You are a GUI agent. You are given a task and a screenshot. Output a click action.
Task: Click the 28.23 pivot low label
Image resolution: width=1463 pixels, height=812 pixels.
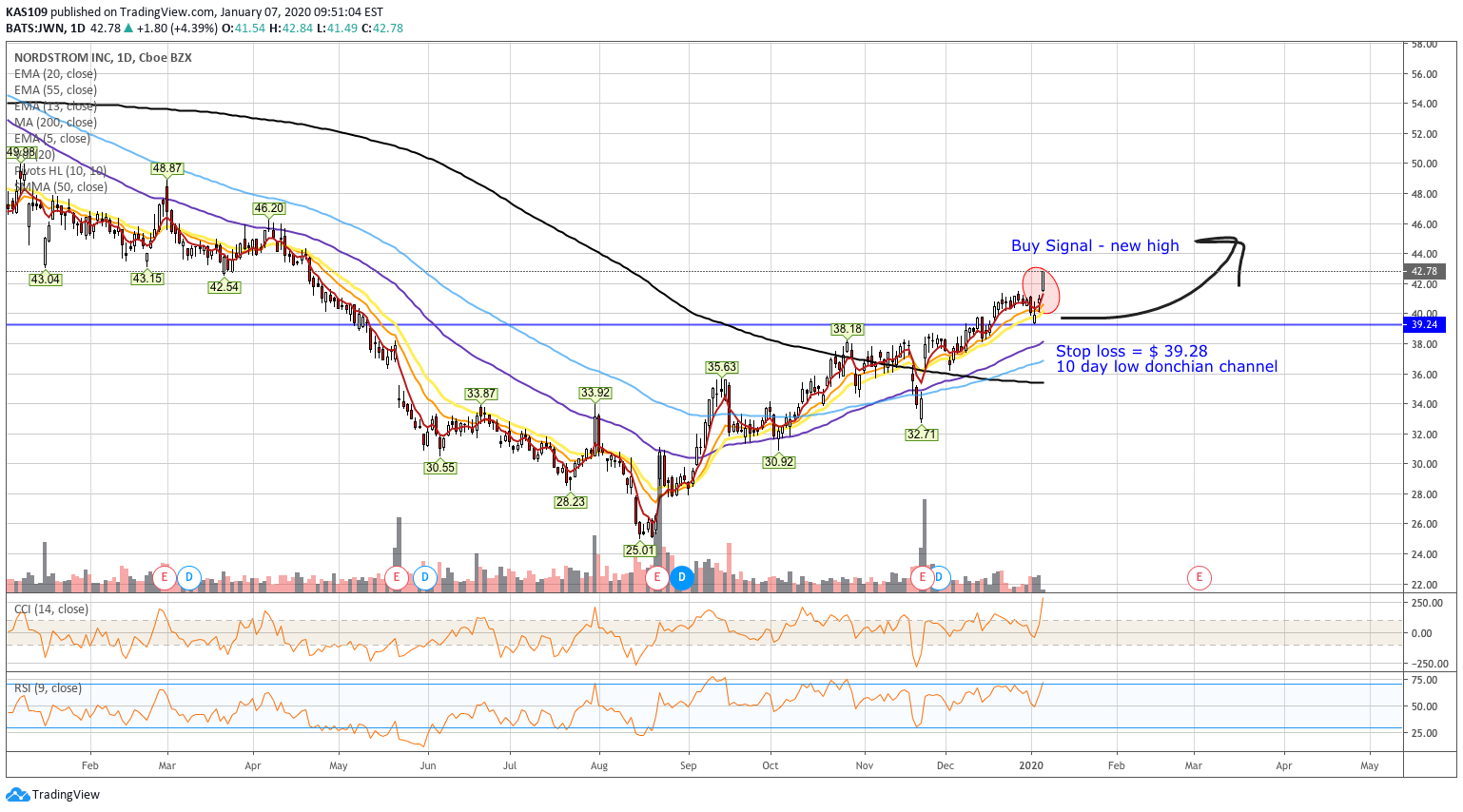[x=571, y=502]
